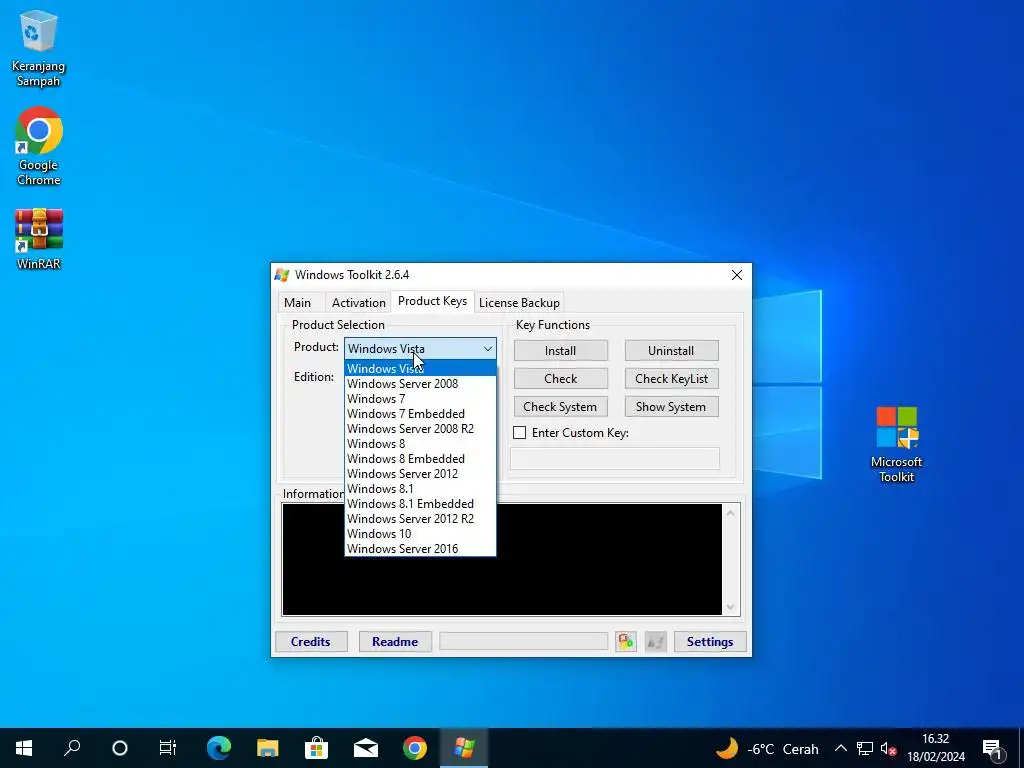Open the License Backup tab

pos(519,302)
